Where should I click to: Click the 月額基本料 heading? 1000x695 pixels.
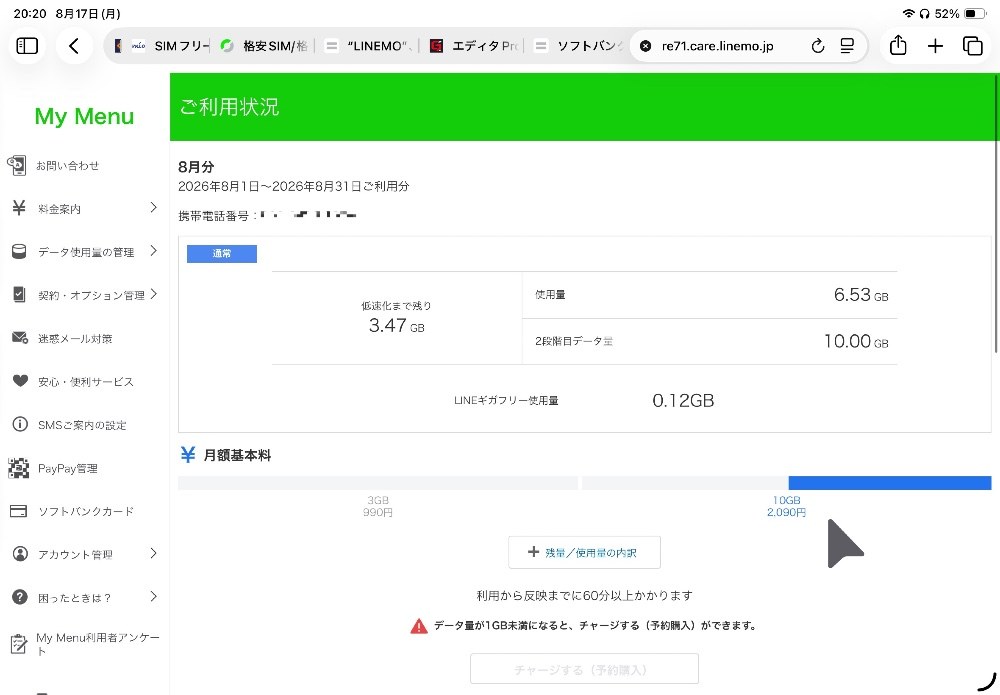[x=237, y=455]
